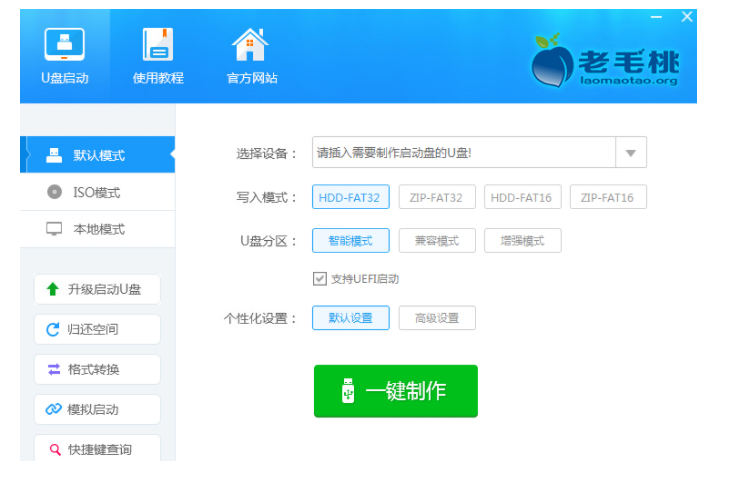732x477 pixels.
Task: Click the refresh icon for 归还空间
Action: click(x=53, y=330)
